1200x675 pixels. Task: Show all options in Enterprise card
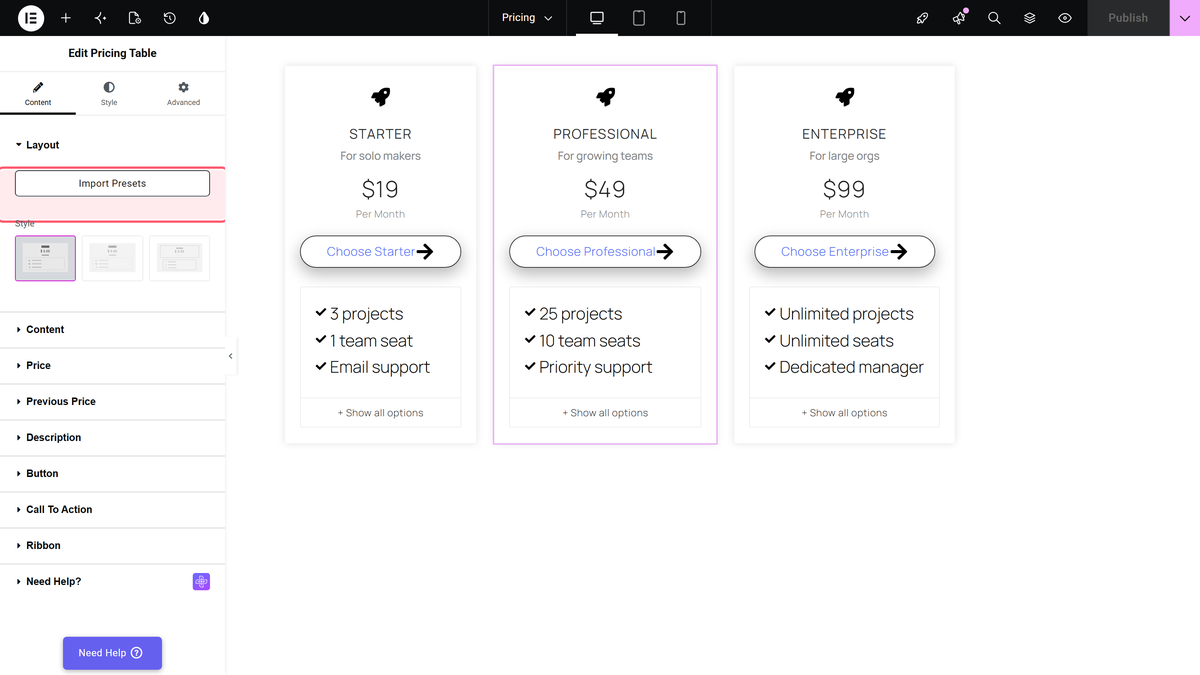[x=845, y=413]
